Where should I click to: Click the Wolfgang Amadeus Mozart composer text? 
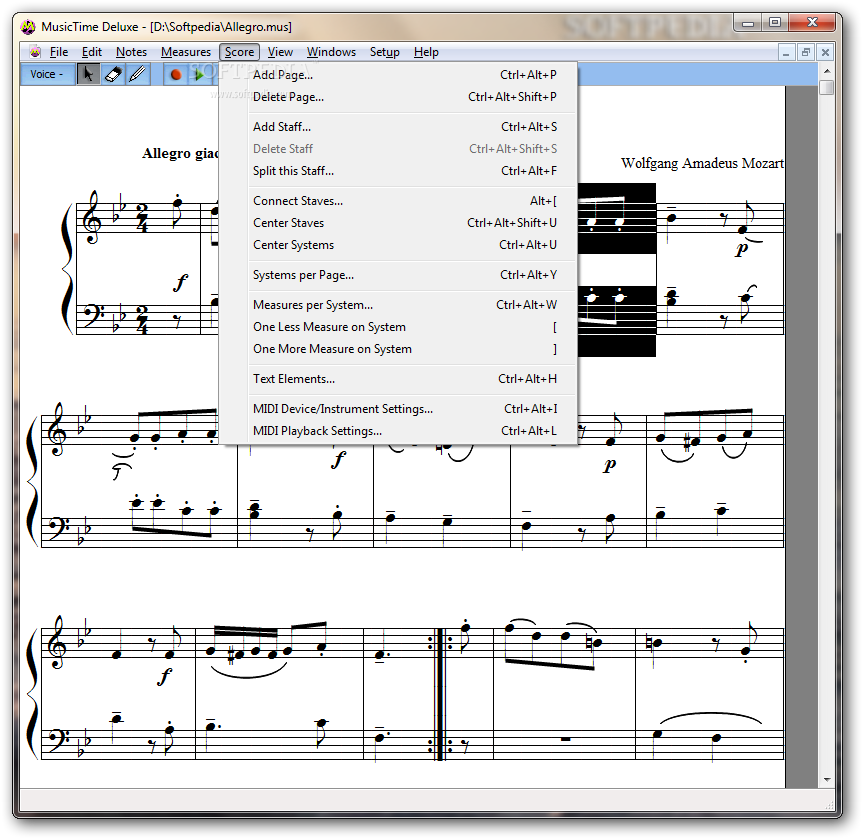coord(702,164)
